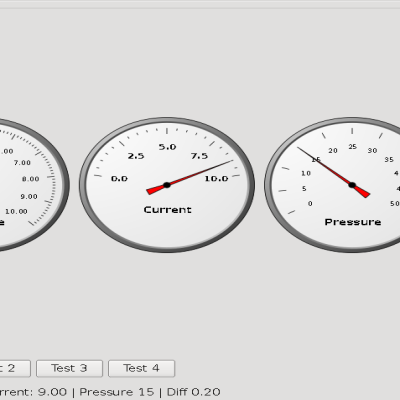
Task: Click the 0 mark on Pressure gauge
Action: click(x=310, y=204)
